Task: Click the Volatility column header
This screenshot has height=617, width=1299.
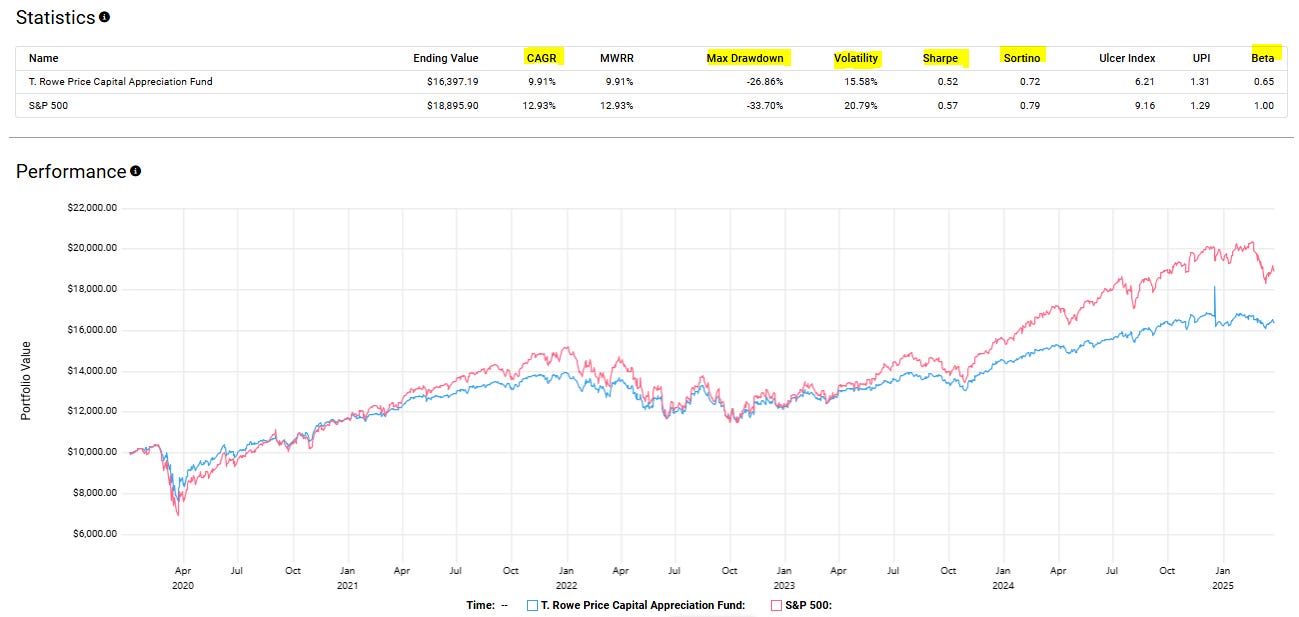Action: [x=856, y=58]
